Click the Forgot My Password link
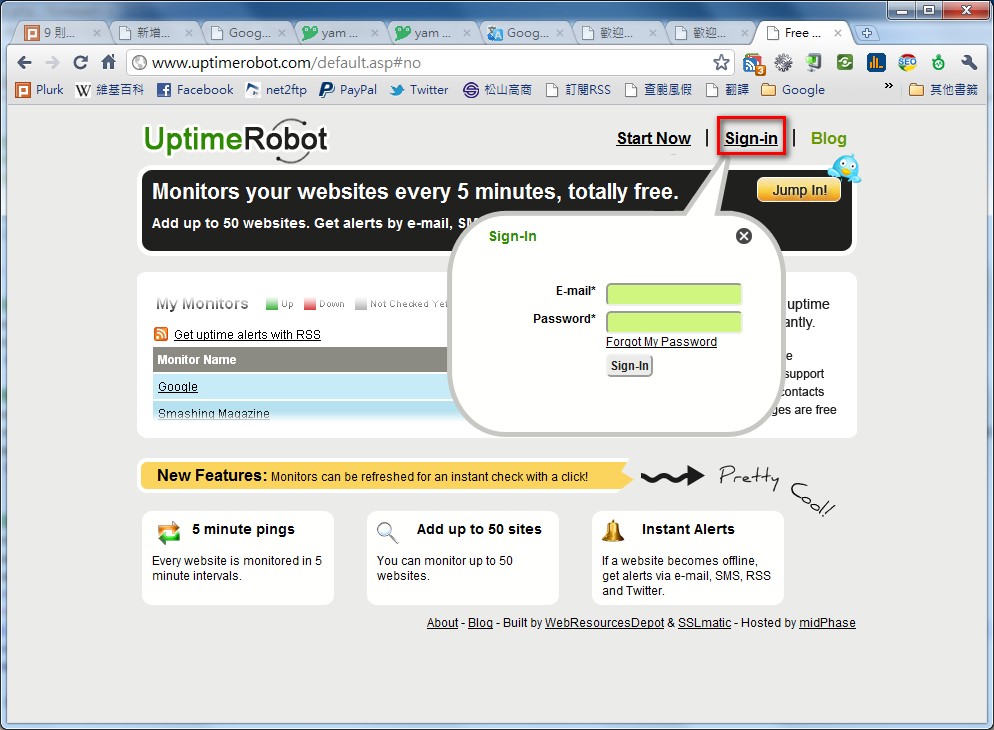 coord(661,342)
